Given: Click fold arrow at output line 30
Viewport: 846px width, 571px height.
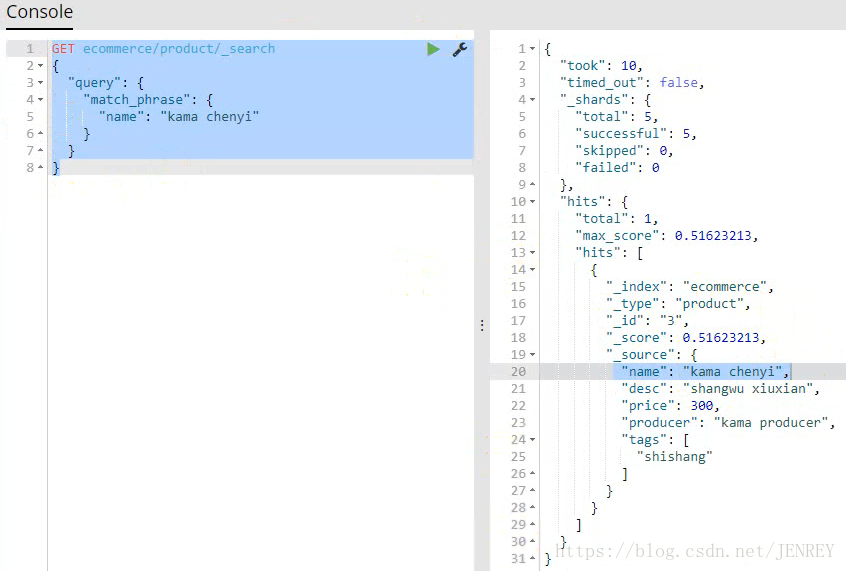Looking at the screenshot, I should click(533, 541).
